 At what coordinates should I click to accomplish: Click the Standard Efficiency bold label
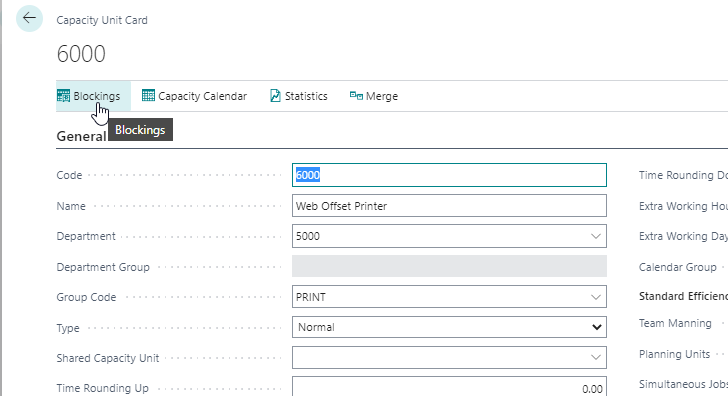(683, 296)
